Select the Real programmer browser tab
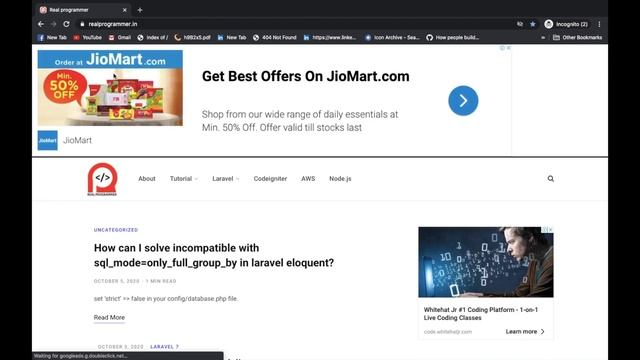640x360 pixels. 83,10
